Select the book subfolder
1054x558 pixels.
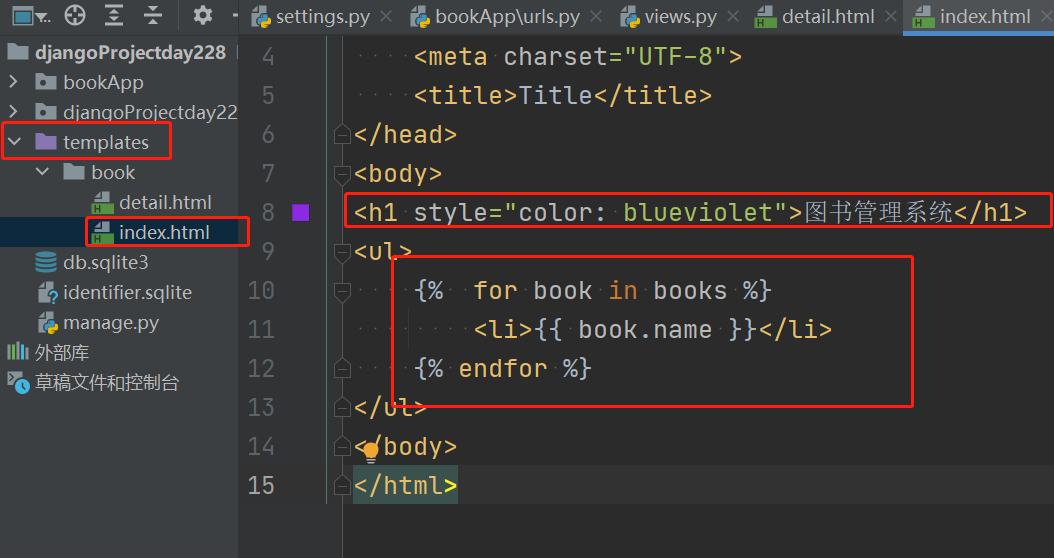tap(113, 173)
